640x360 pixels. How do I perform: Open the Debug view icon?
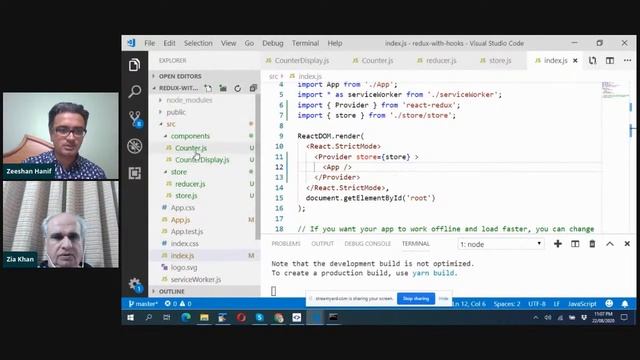point(135,146)
